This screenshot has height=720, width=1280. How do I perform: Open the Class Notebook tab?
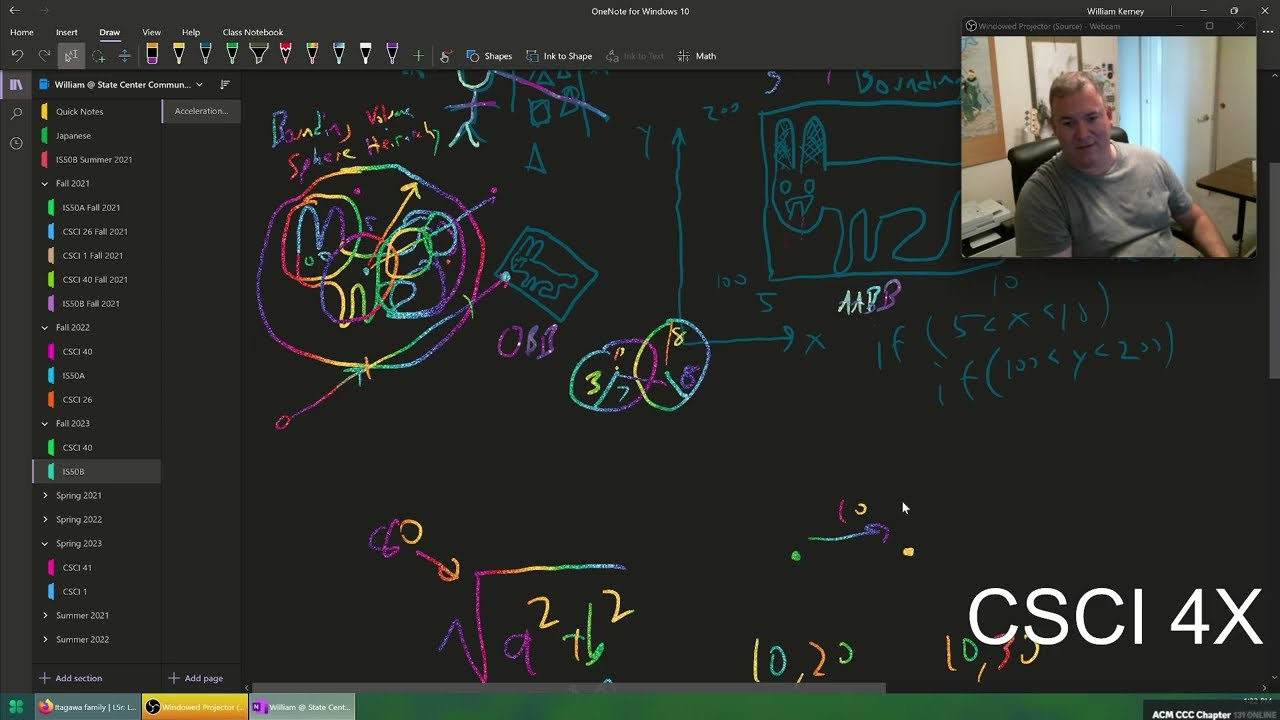[x=252, y=32]
